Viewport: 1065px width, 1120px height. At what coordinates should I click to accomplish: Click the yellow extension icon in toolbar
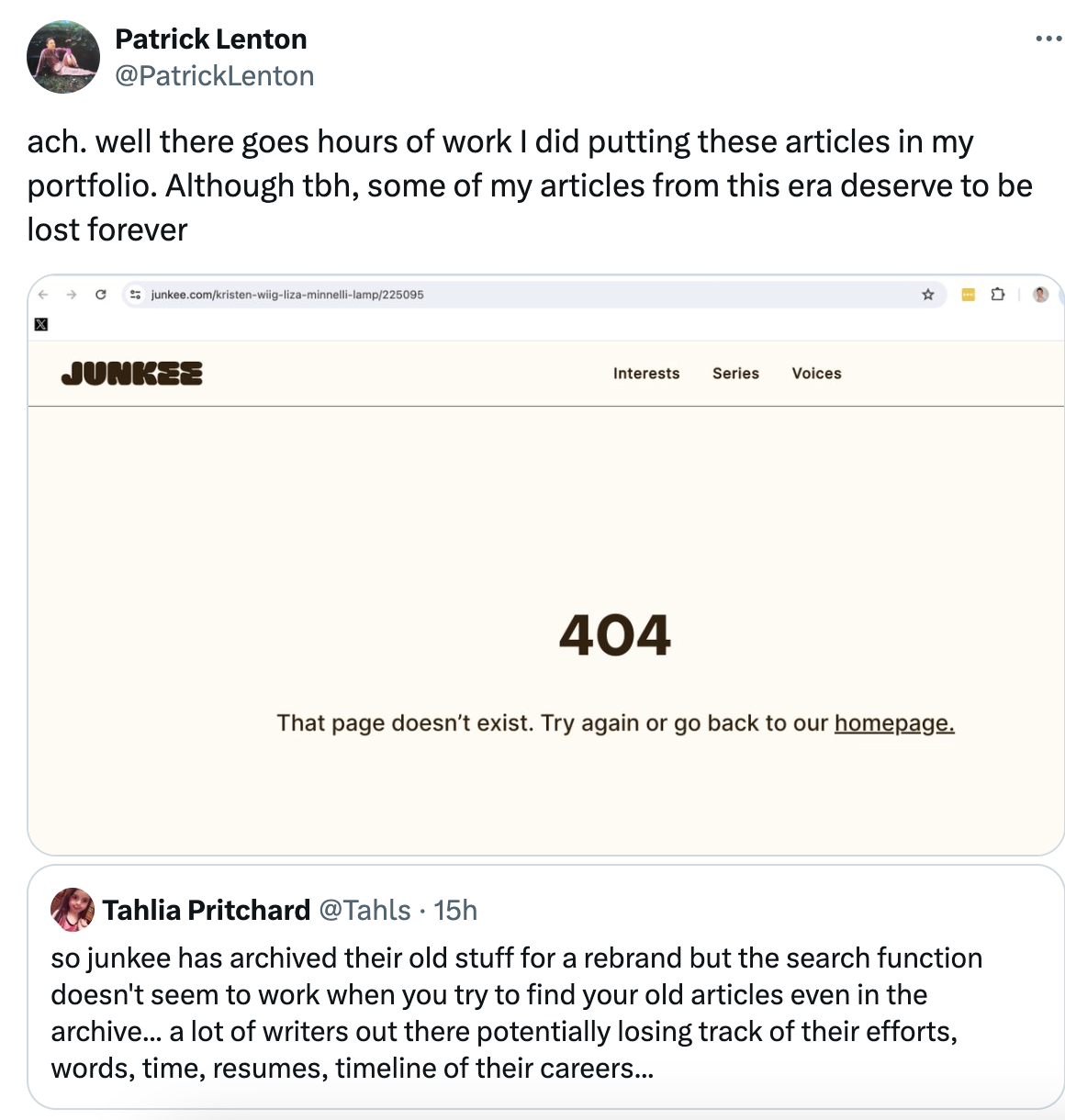pyautogui.click(x=968, y=295)
